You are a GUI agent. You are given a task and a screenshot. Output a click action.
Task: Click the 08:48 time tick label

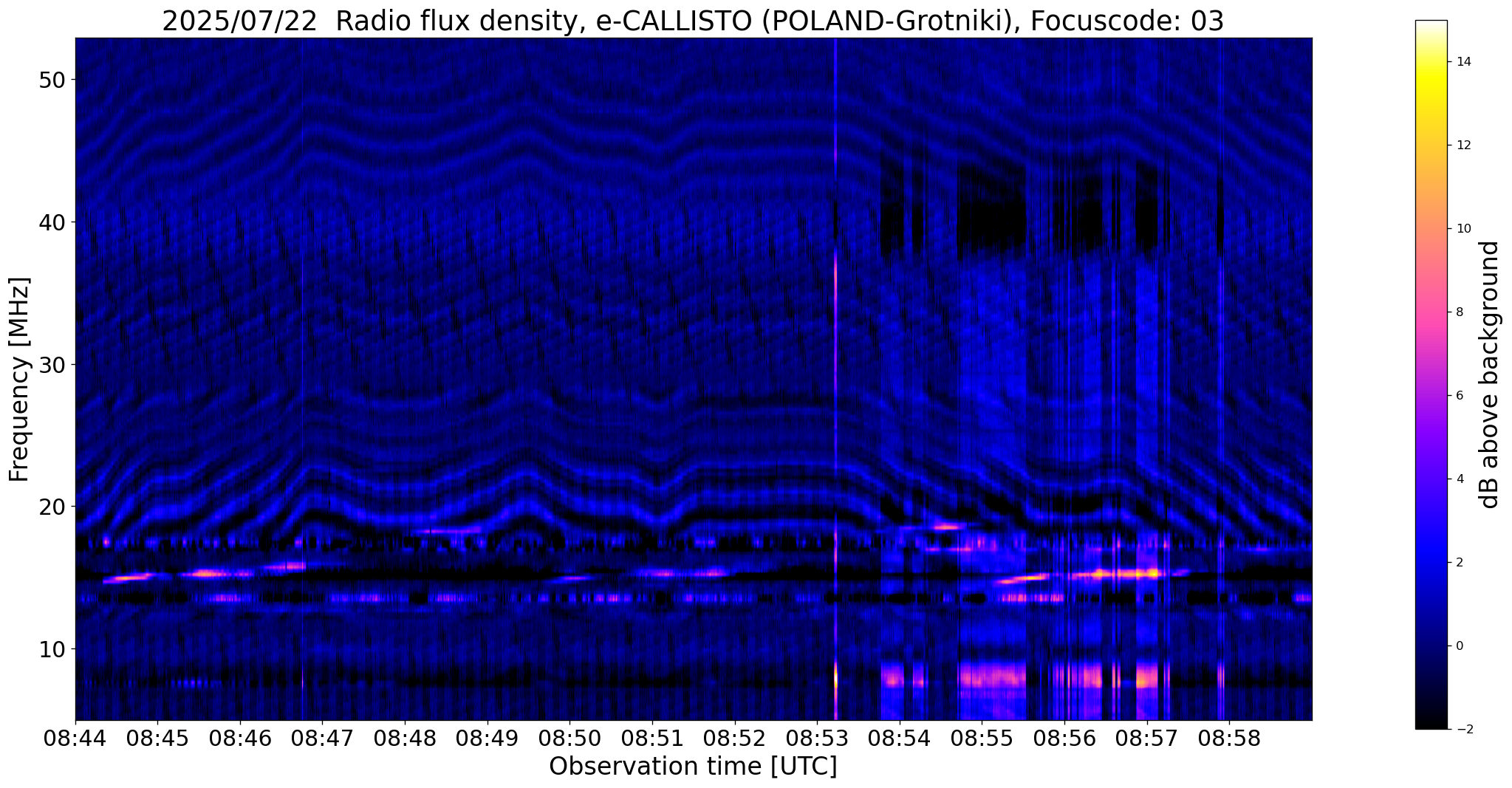[405, 739]
